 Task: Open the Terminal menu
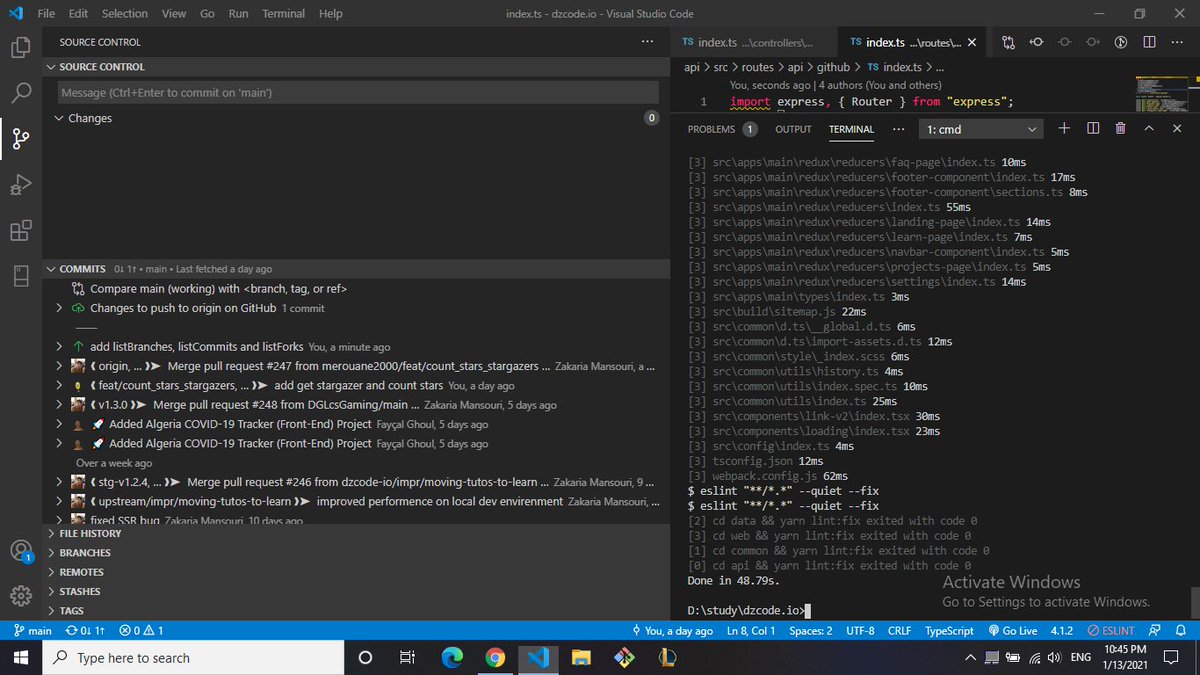point(284,14)
